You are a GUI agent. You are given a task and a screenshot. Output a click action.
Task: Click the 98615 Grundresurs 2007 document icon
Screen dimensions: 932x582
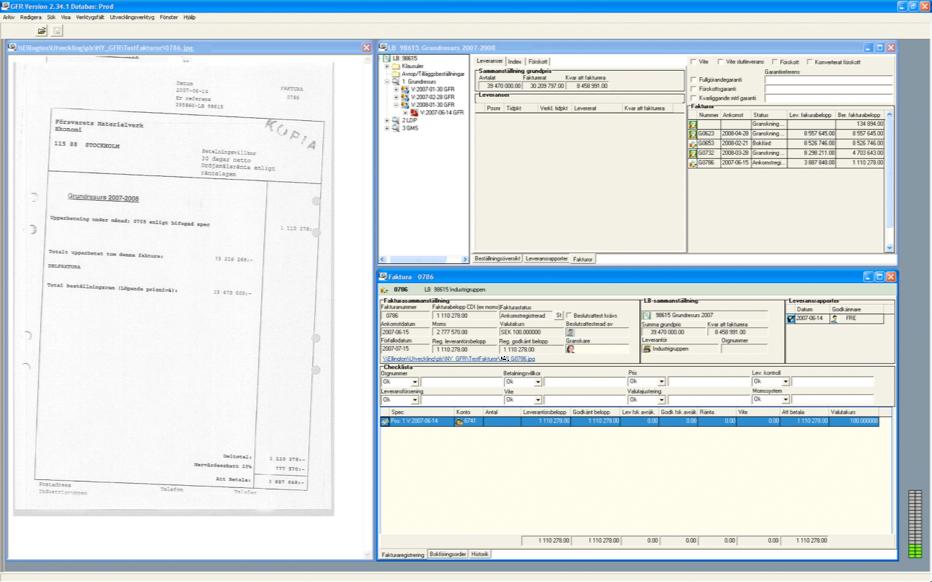coord(647,315)
